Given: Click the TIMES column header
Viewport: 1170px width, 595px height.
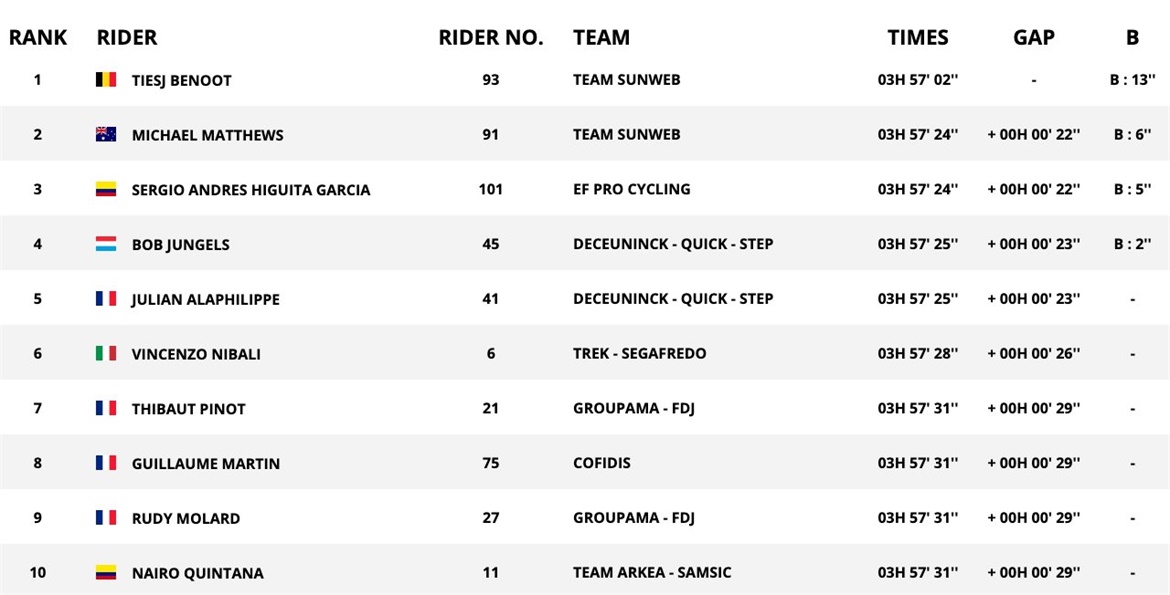Looking at the screenshot, I should [x=917, y=38].
